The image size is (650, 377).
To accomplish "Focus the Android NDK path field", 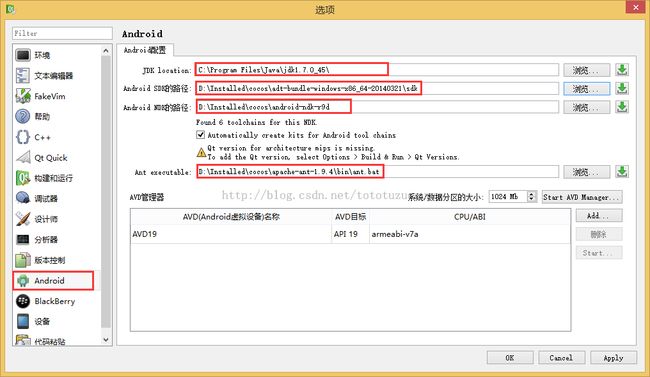I will click(377, 107).
